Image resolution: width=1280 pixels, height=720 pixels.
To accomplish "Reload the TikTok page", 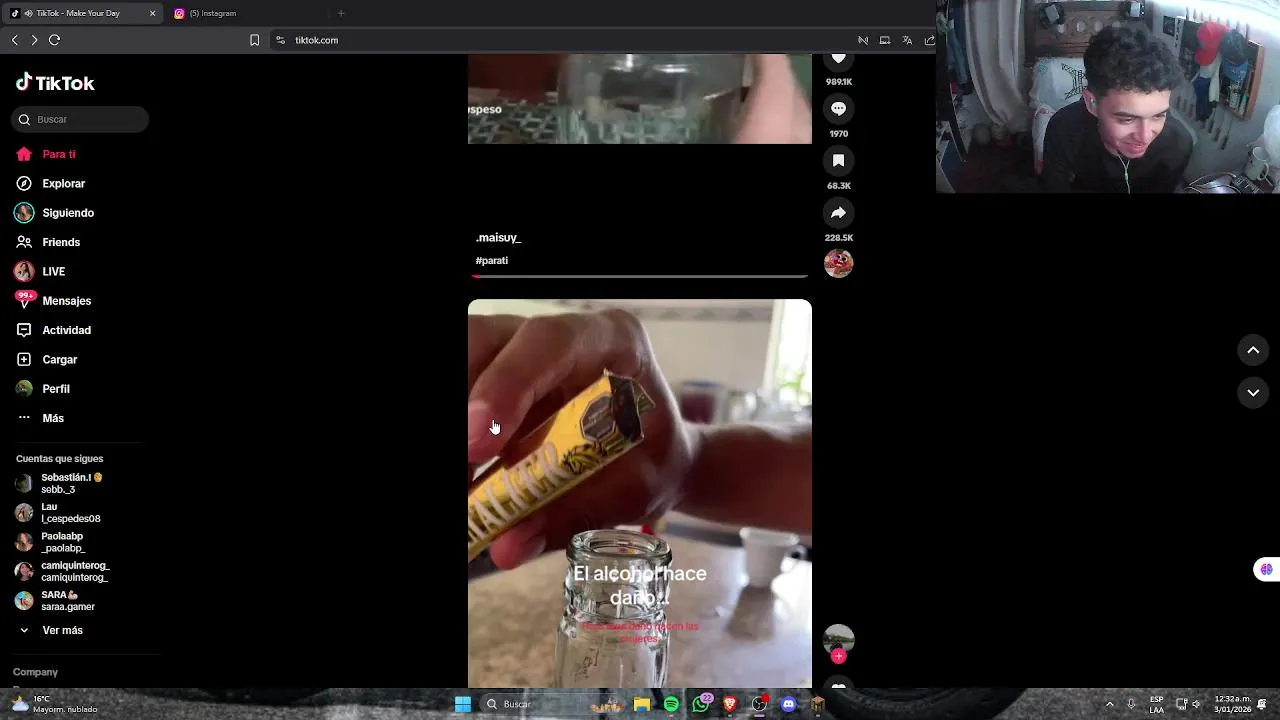I will coord(55,40).
